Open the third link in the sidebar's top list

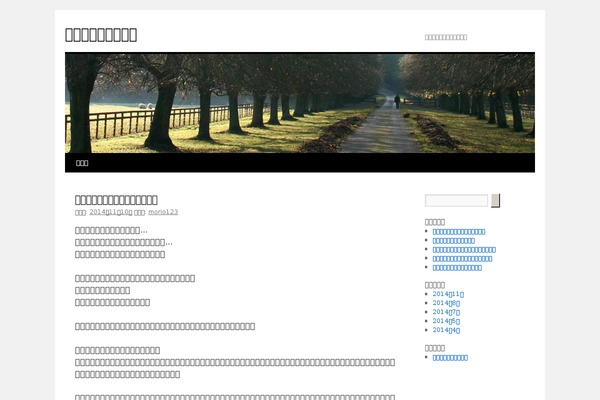click(x=464, y=250)
